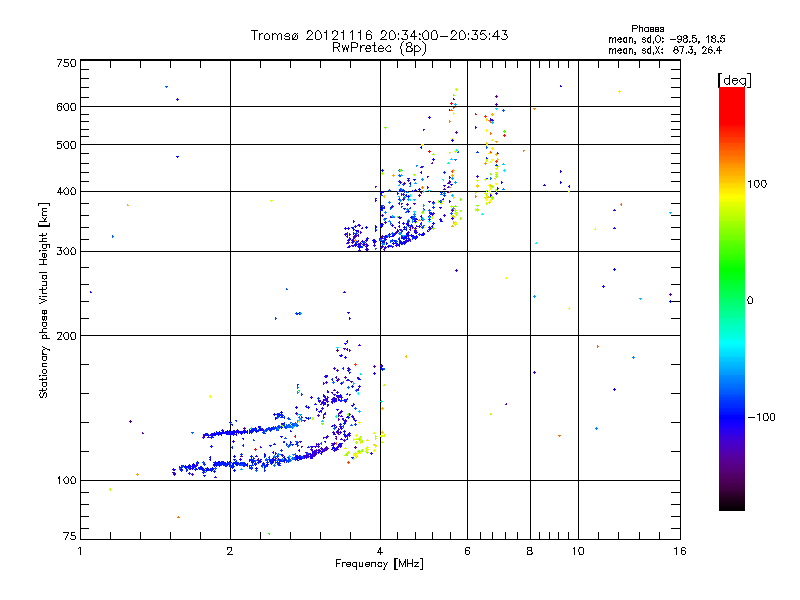Click the x-axis tick label '2'
The height and width of the screenshot is (600, 800).
coord(230,551)
